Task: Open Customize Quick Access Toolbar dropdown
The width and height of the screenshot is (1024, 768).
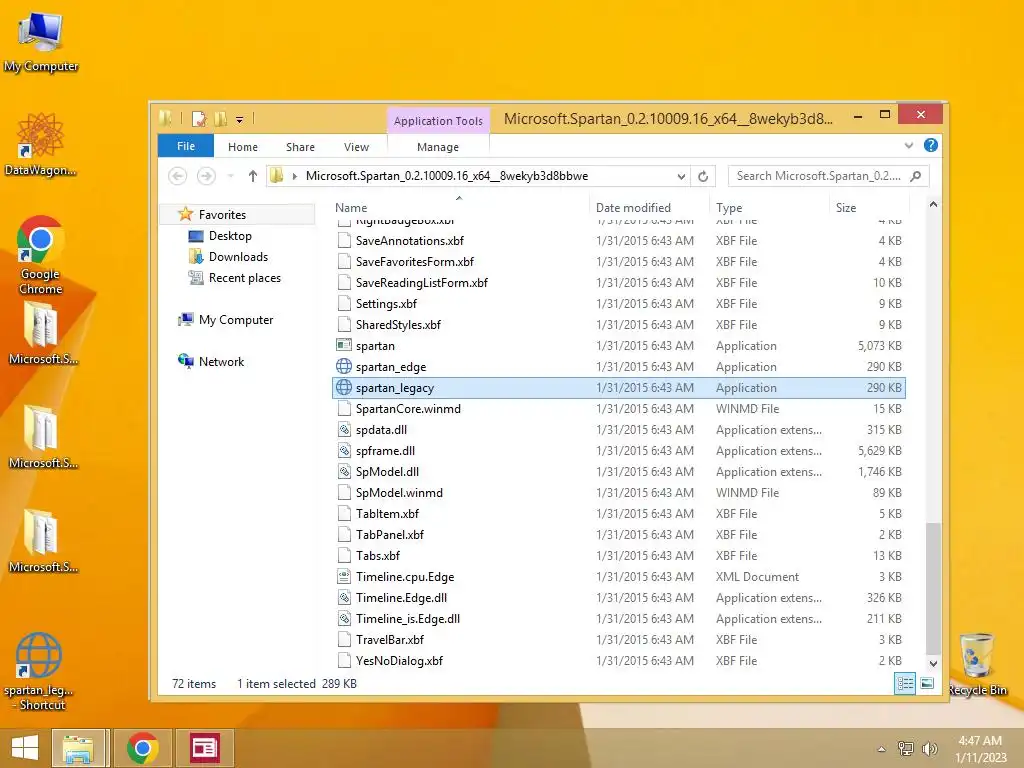Action: (x=240, y=120)
